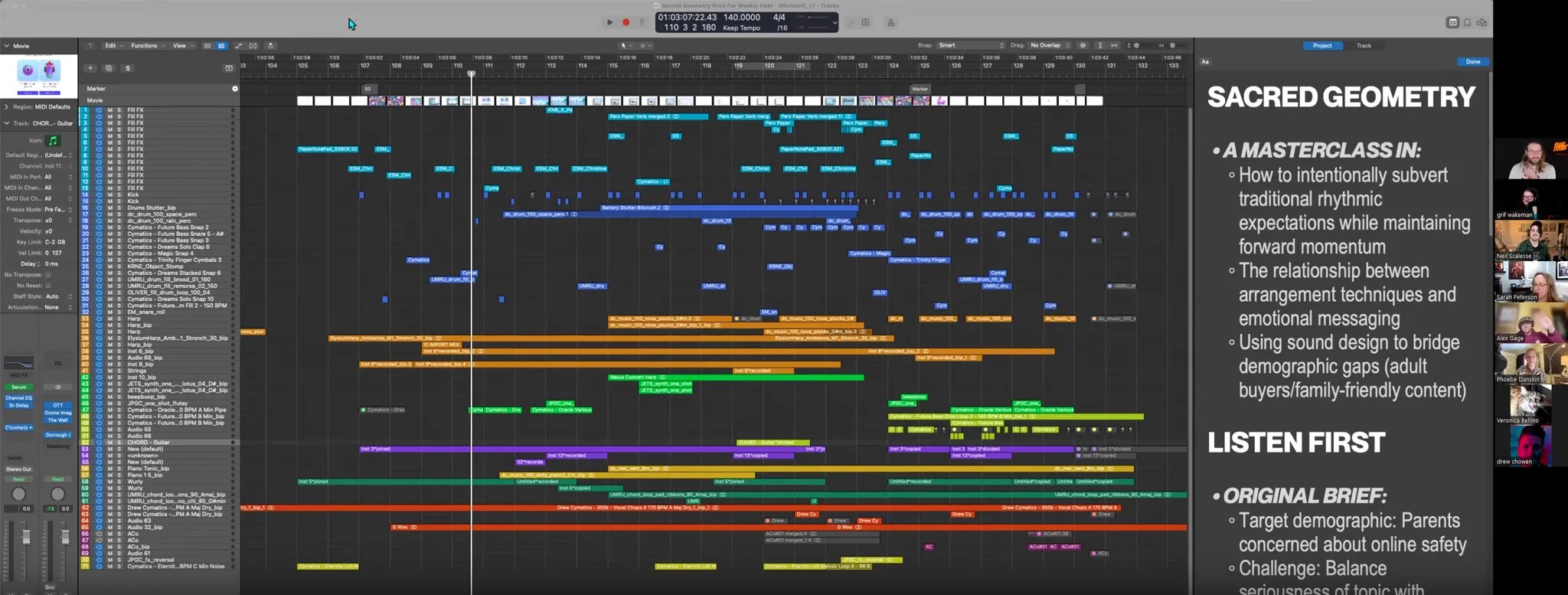Open The Wall plugin slot
This screenshot has width=1568, height=595.
57,420
